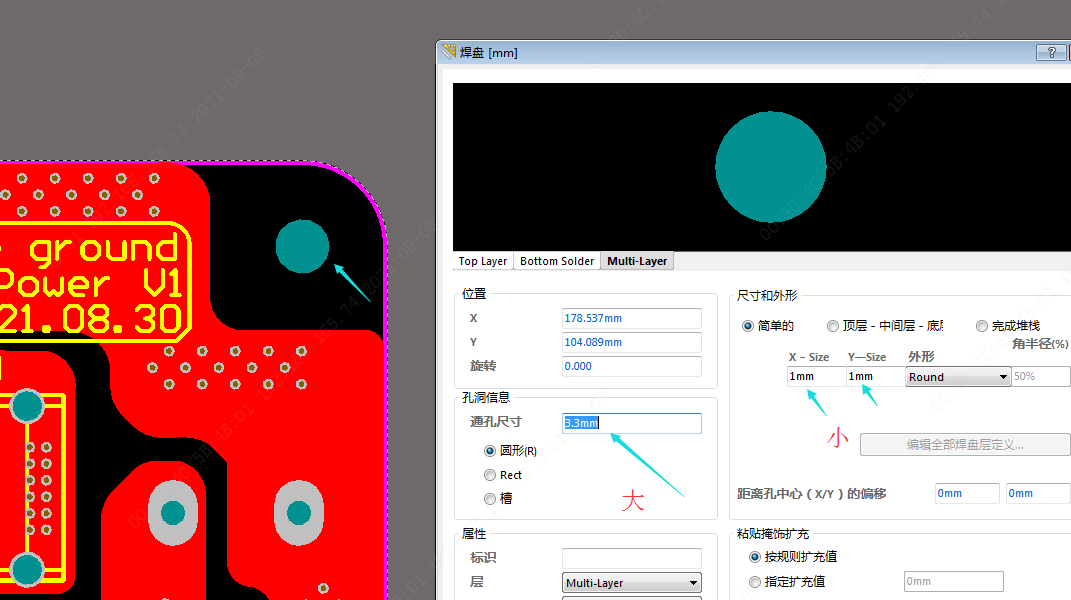The width and height of the screenshot is (1071, 600).
Task: Click the 焊盘 dialog title bar icon
Action: tap(449, 53)
